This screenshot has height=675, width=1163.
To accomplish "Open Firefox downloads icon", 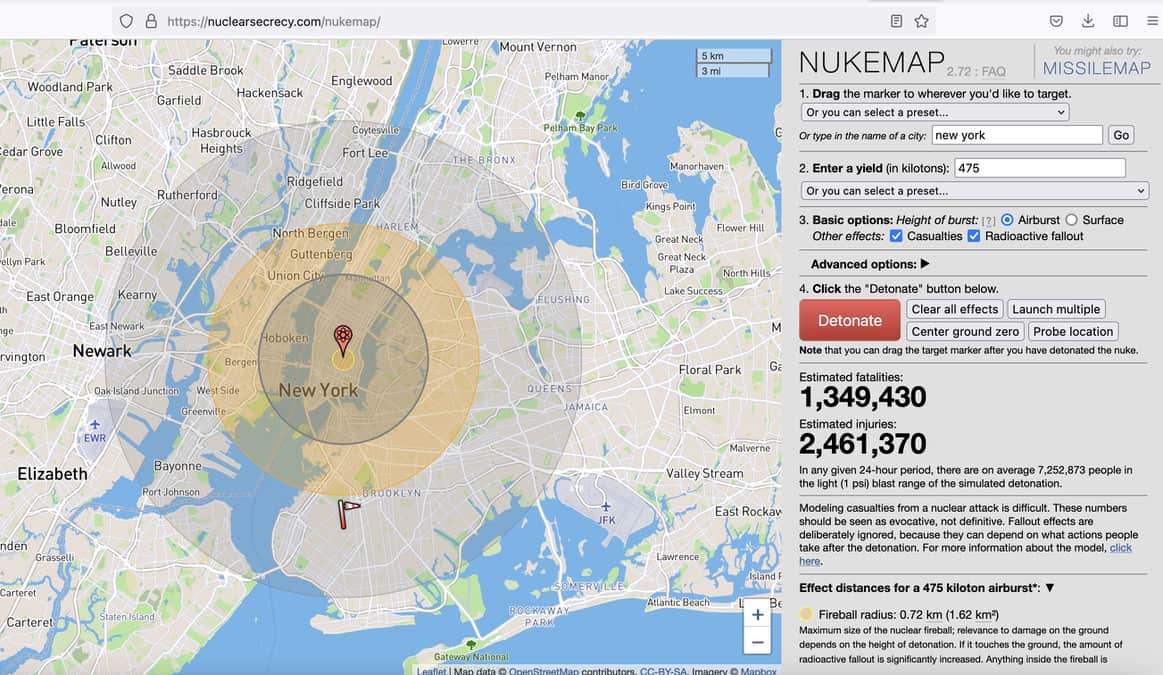I will [1086, 20].
